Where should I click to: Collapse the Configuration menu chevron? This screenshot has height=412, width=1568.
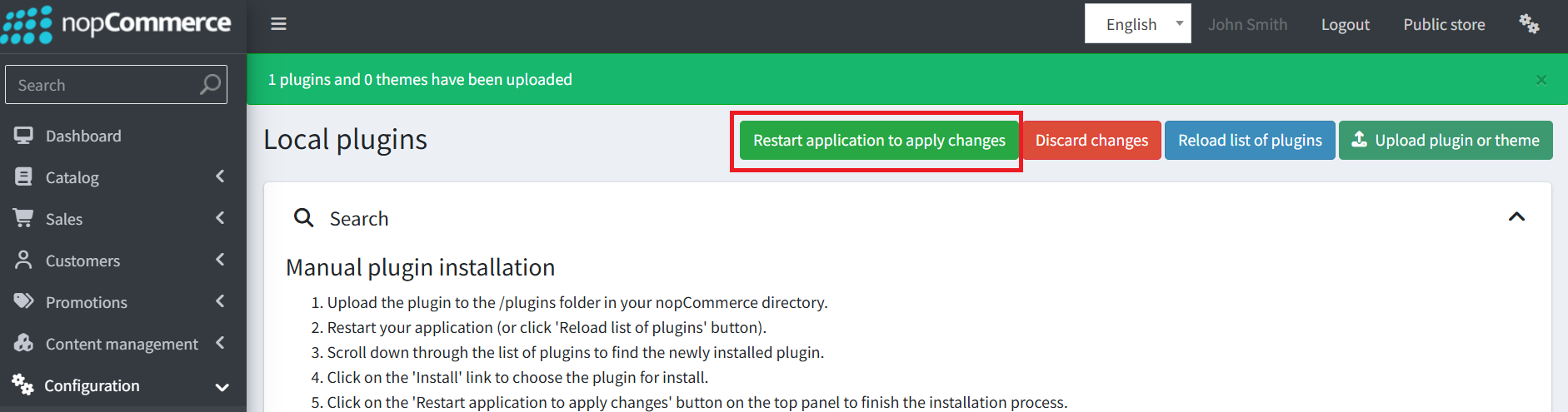pyautogui.click(x=222, y=387)
